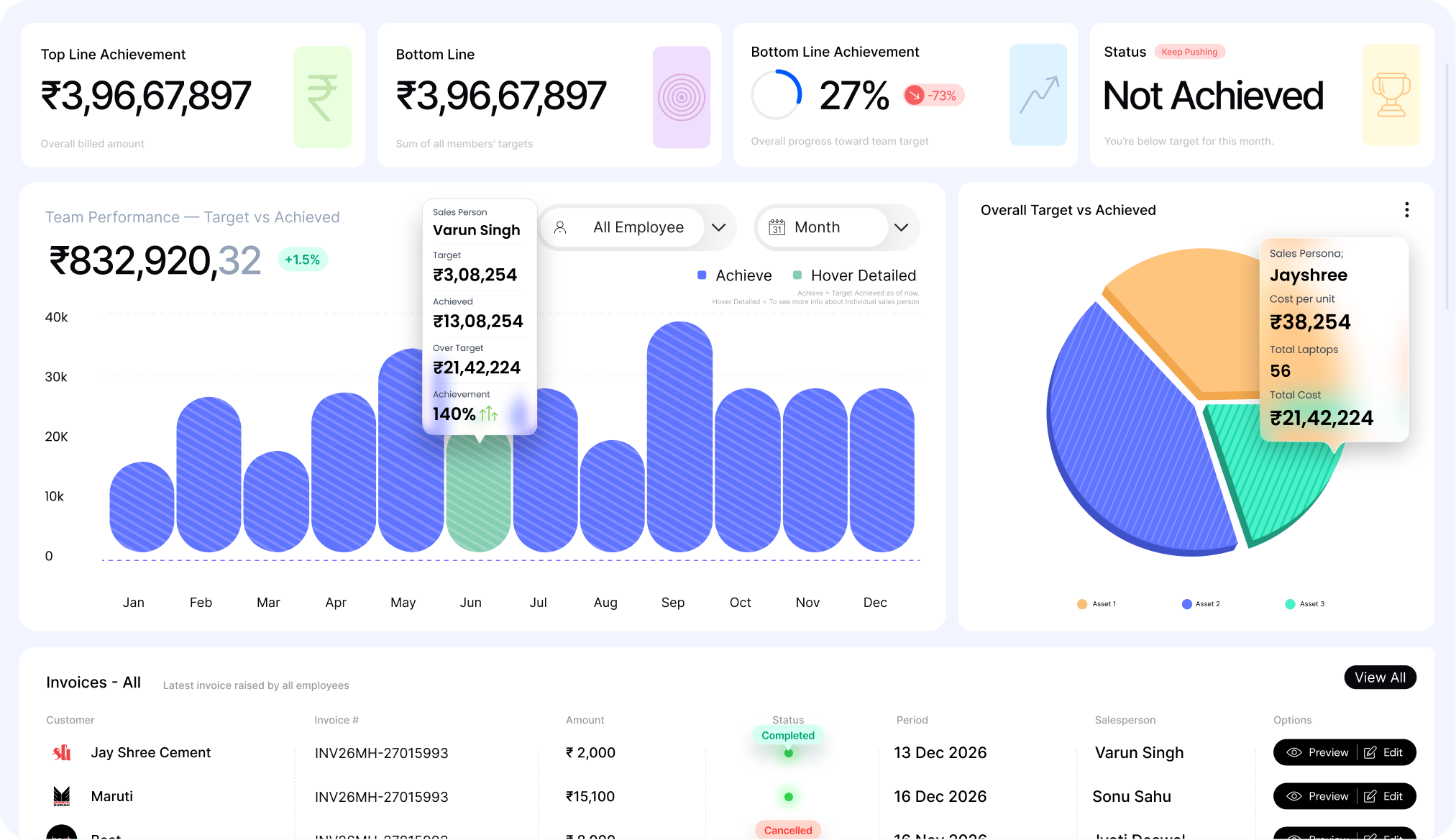Click the Amount column header
Viewport: 1456px width, 840px height.
[x=585, y=720]
